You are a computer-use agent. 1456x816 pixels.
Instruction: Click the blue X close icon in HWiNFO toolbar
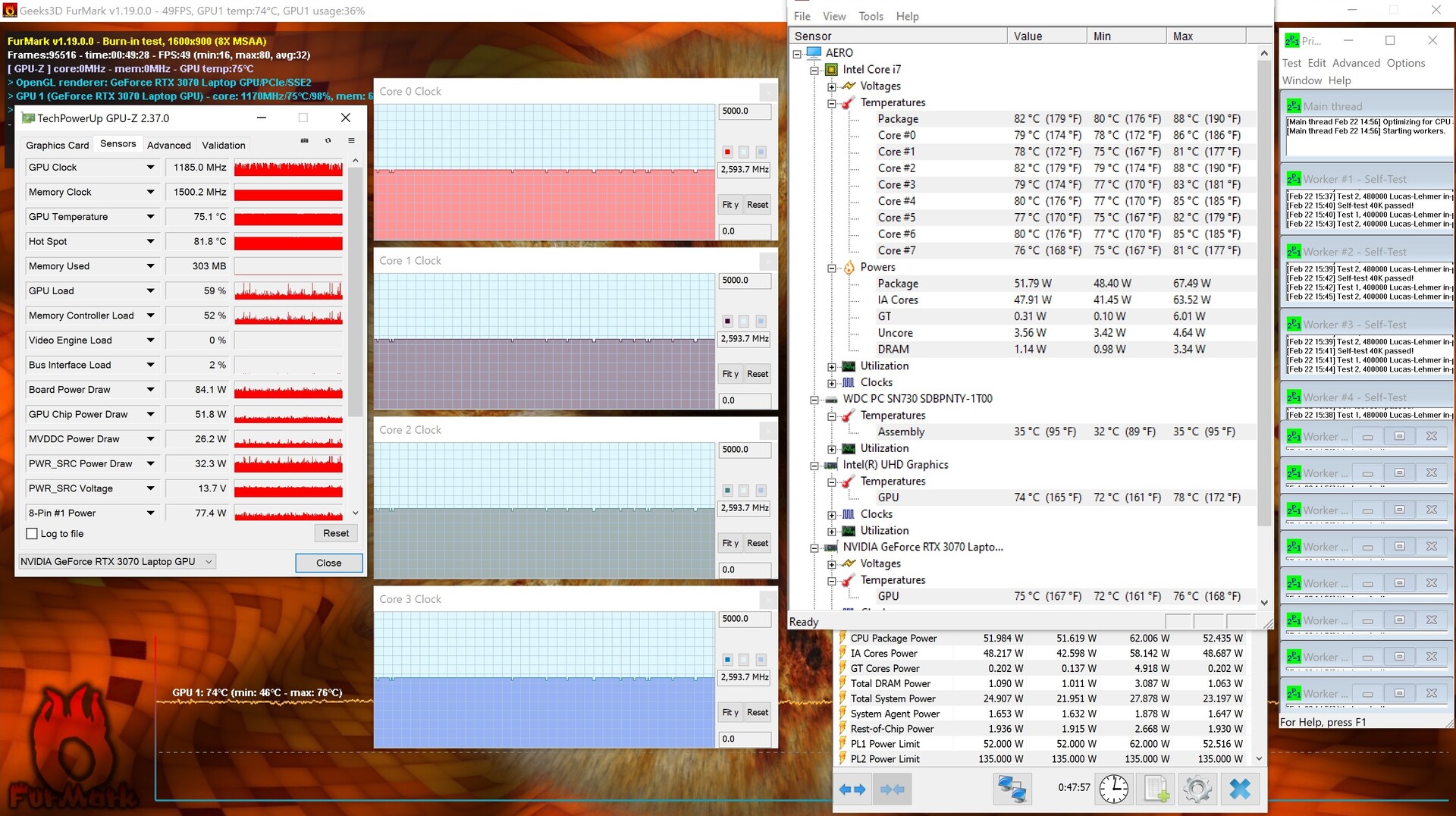[x=1240, y=789]
